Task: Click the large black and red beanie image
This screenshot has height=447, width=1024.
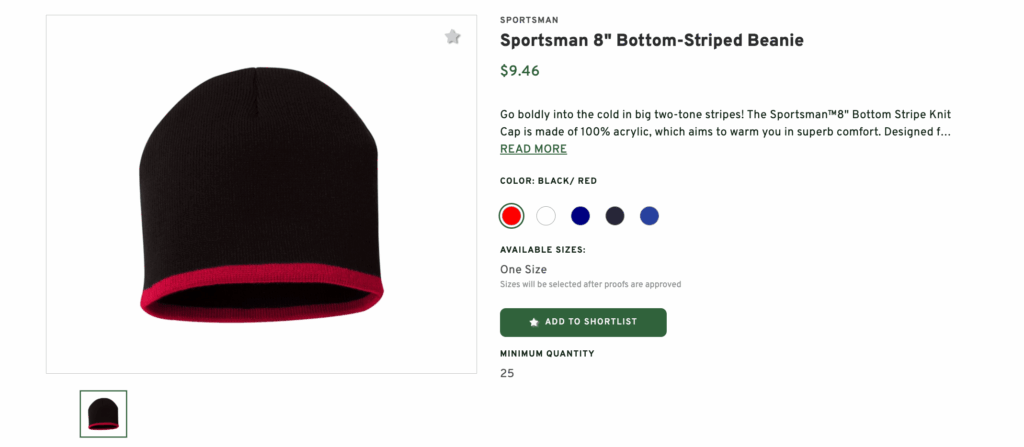Action: (x=260, y=195)
